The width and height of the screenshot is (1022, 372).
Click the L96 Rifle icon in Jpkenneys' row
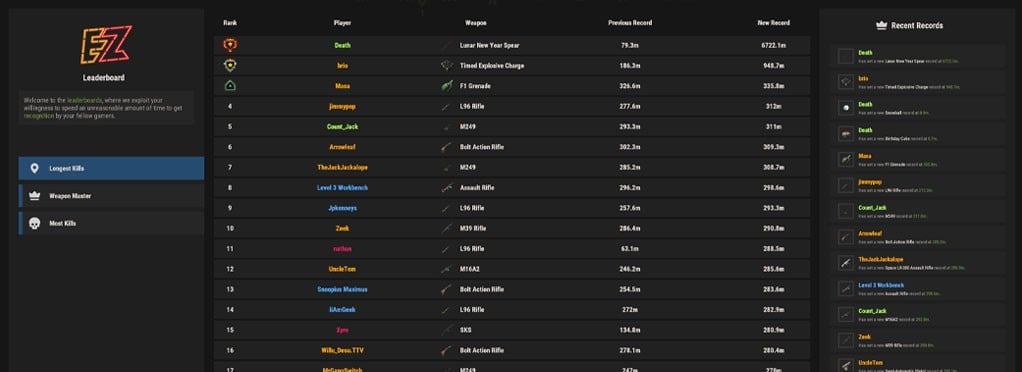point(446,208)
